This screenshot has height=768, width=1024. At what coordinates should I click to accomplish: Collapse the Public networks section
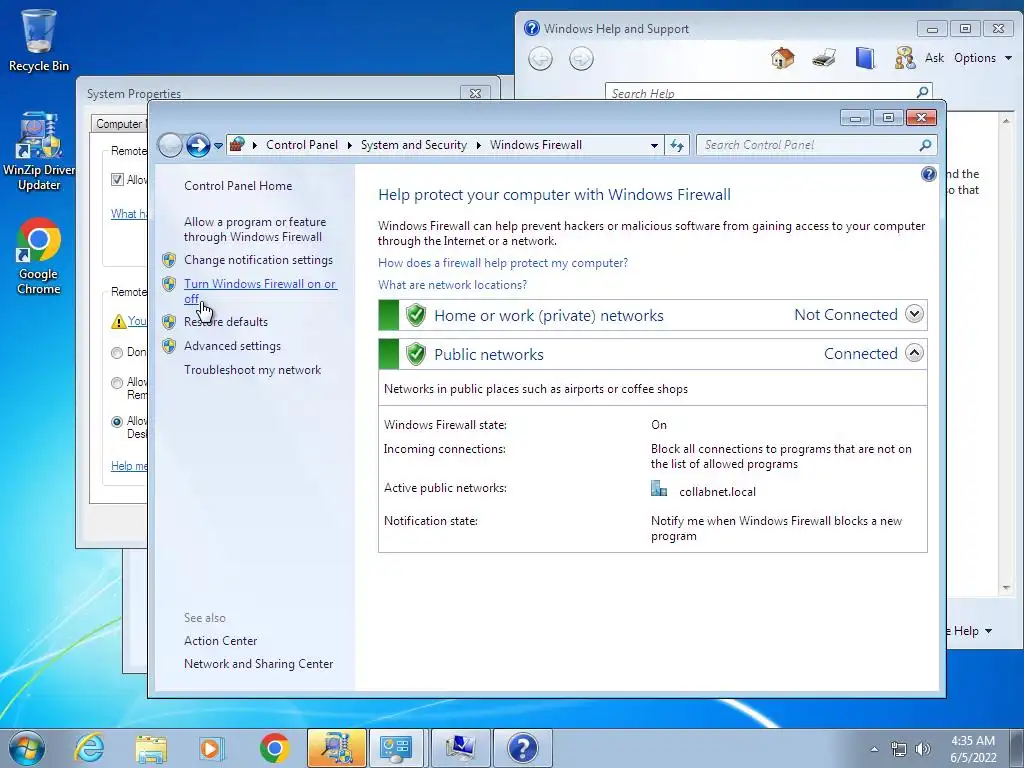coord(914,353)
